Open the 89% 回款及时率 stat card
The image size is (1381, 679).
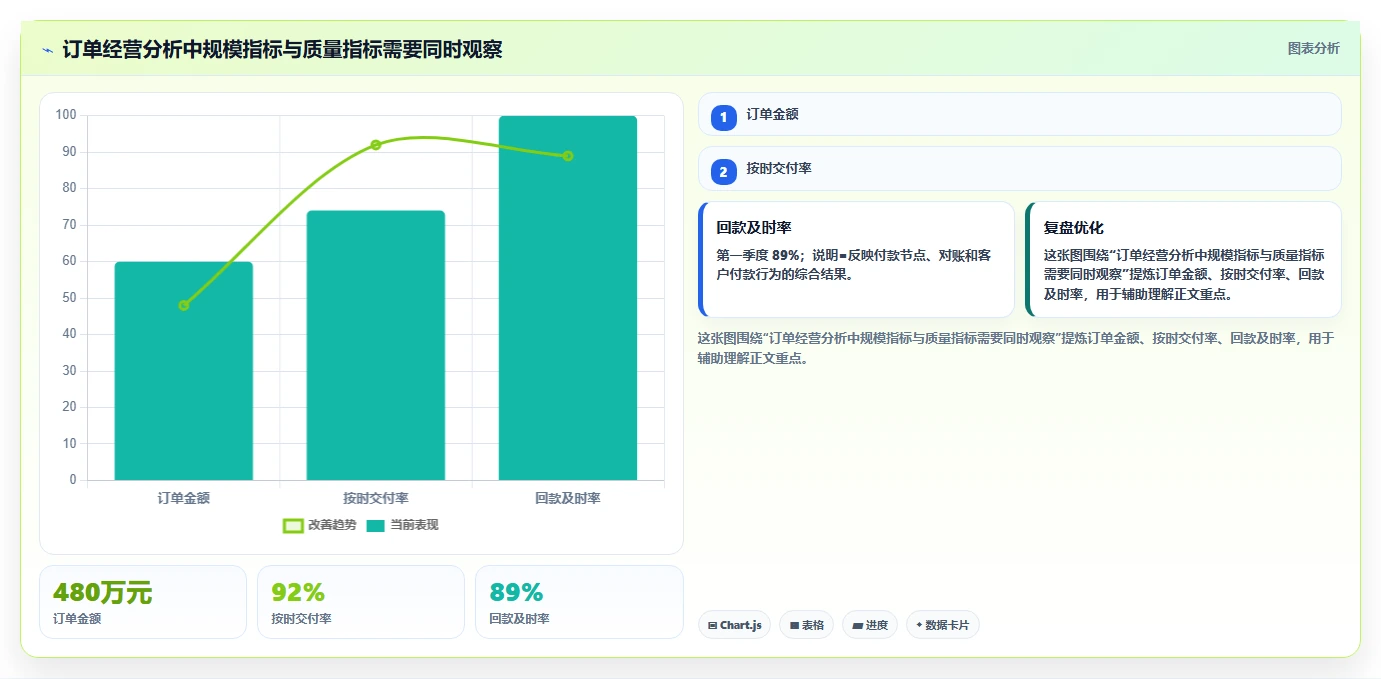click(579, 602)
